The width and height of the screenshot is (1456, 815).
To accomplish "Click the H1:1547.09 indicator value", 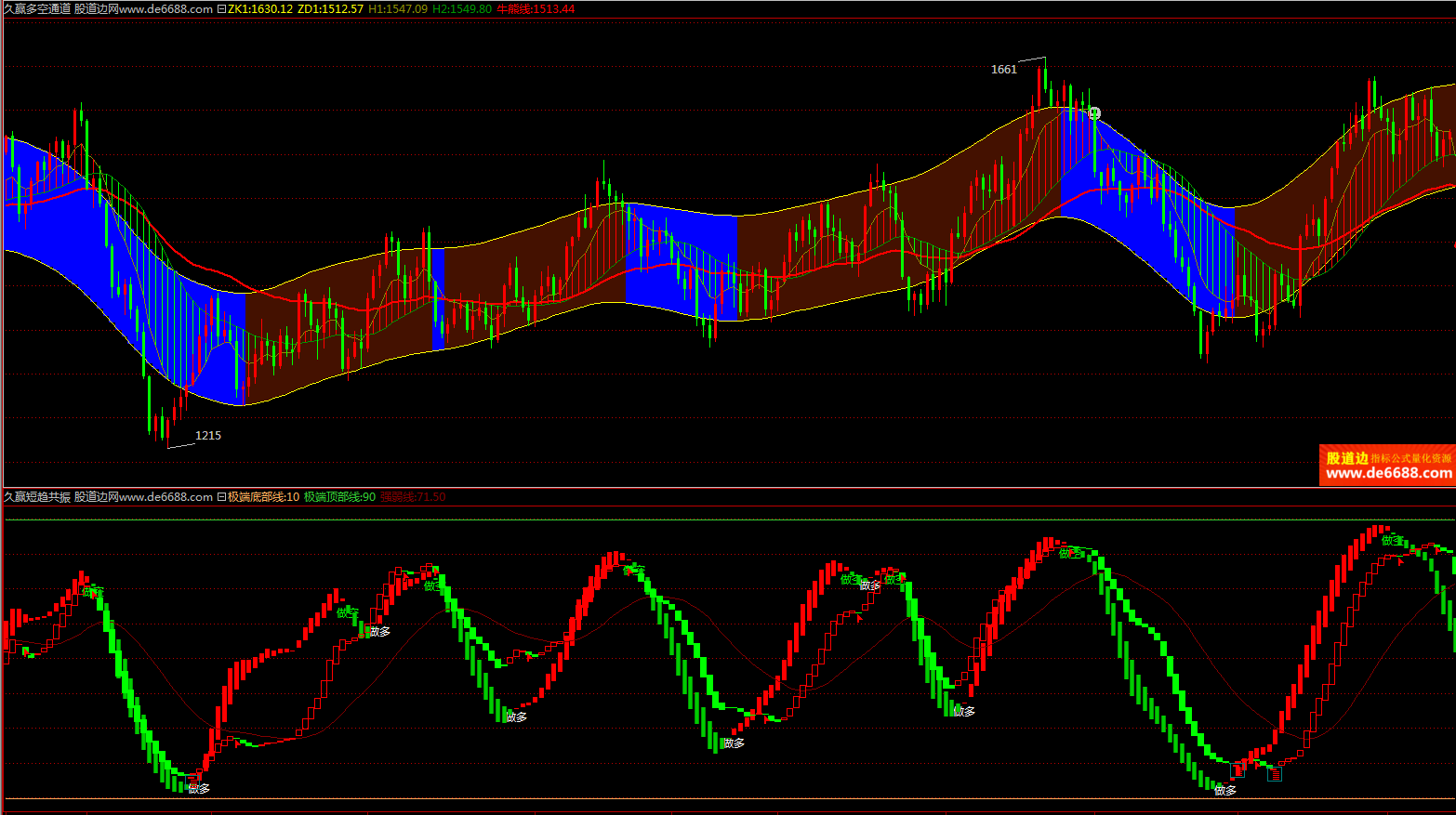I will click(398, 9).
